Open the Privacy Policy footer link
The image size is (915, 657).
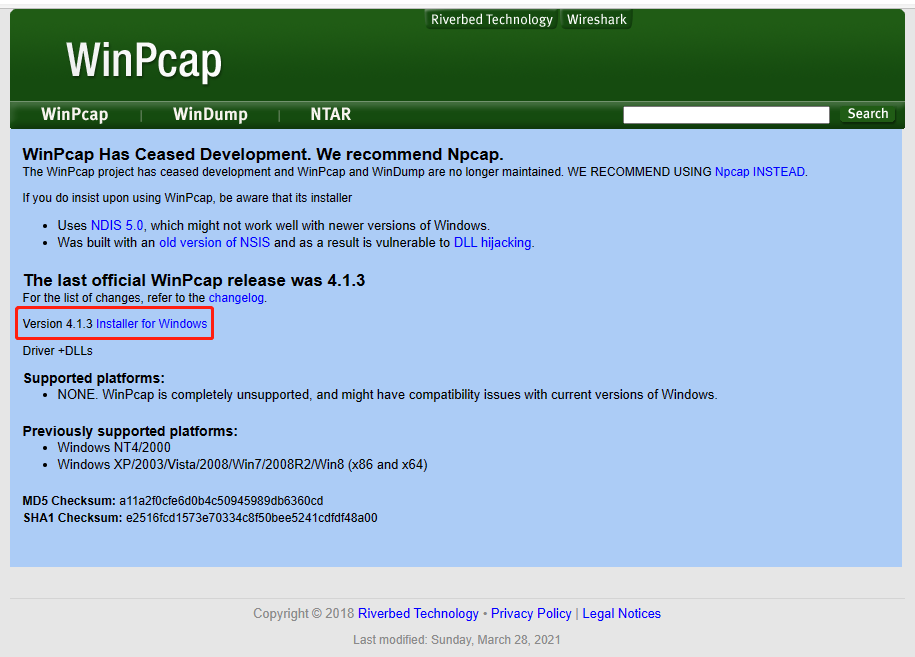531,613
